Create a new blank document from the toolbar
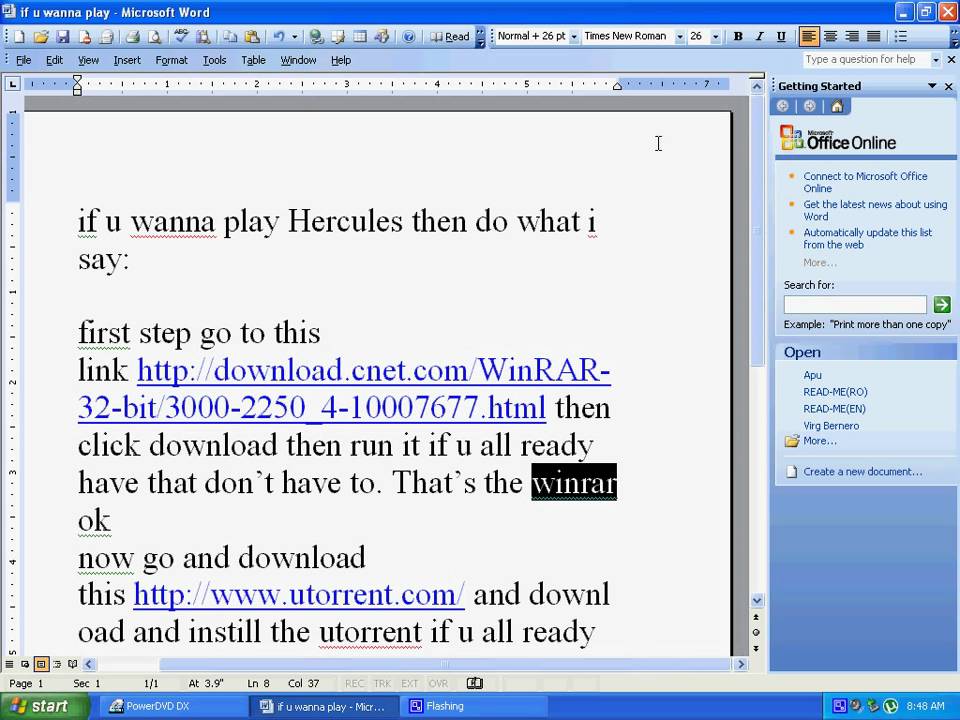The image size is (960, 720). (x=19, y=37)
